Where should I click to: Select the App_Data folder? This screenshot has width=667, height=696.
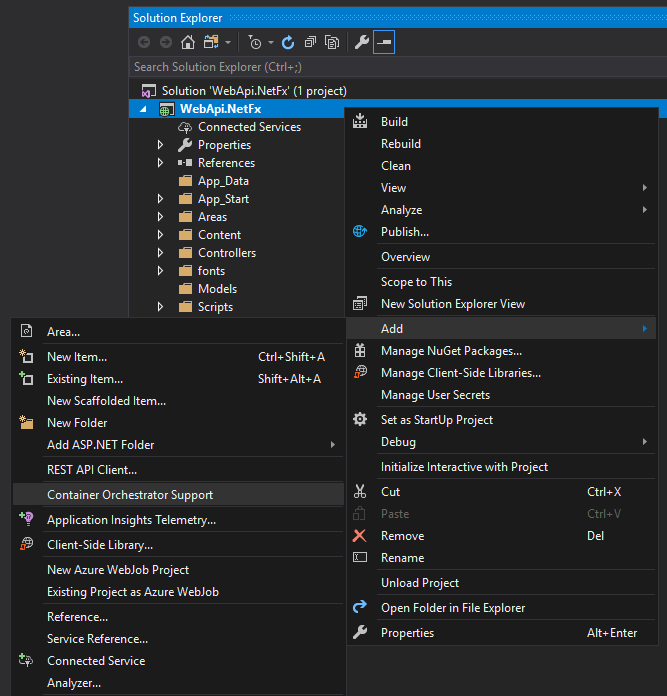click(223, 181)
